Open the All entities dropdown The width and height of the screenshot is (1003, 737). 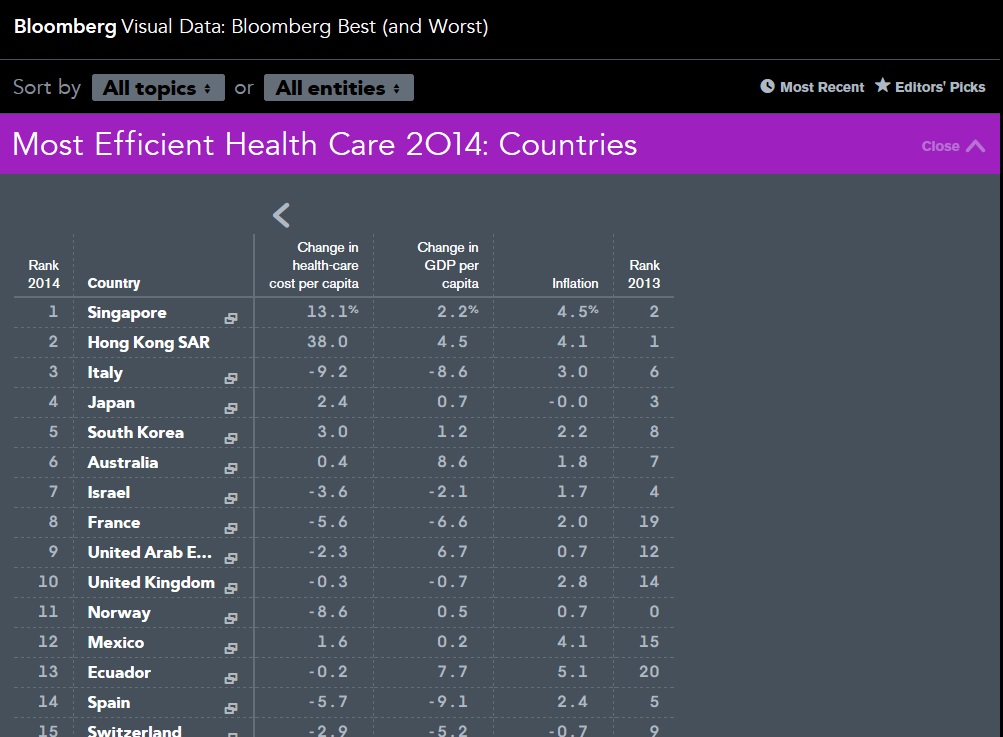point(338,88)
